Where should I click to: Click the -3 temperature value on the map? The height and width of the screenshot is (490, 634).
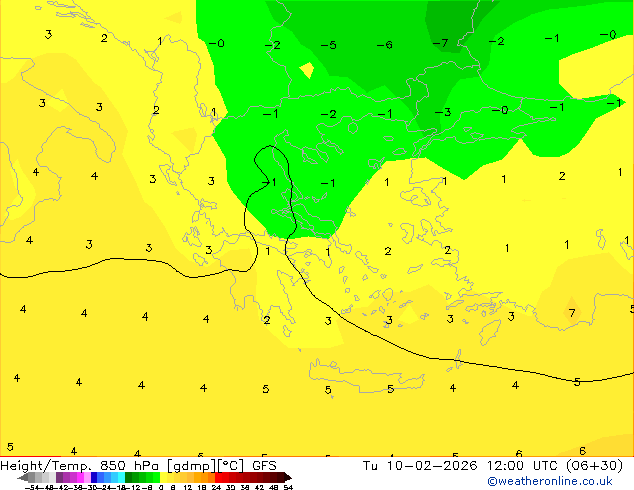(x=443, y=112)
